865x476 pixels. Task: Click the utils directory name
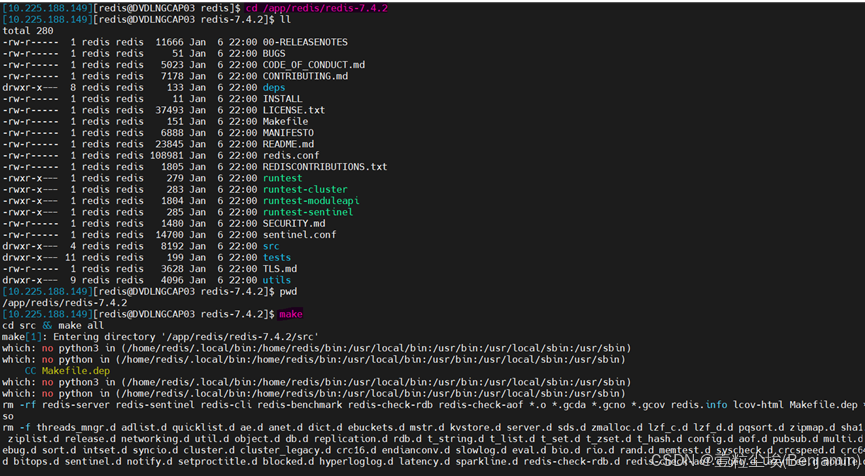point(276,280)
